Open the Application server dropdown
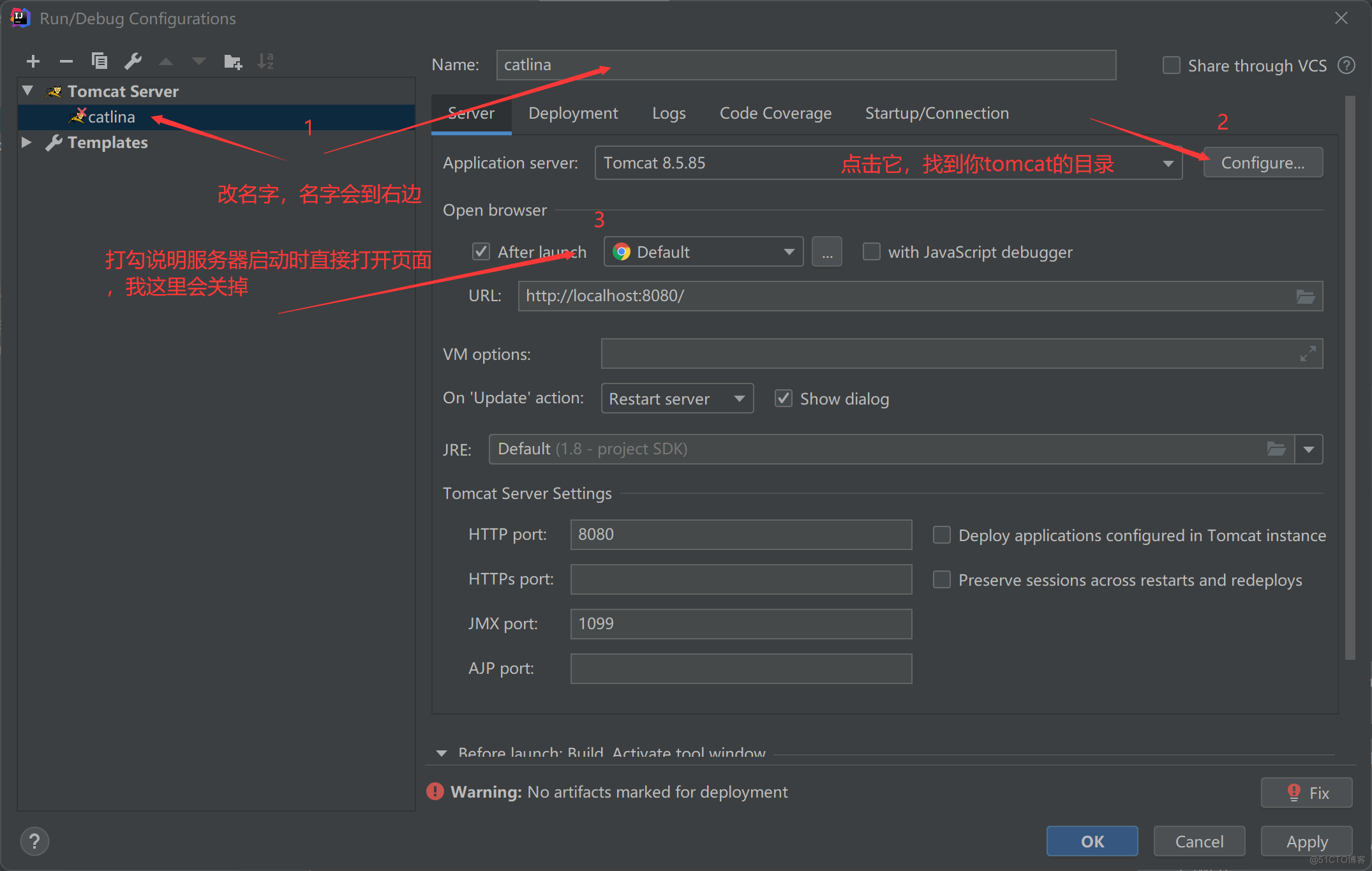 tap(1168, 163)
